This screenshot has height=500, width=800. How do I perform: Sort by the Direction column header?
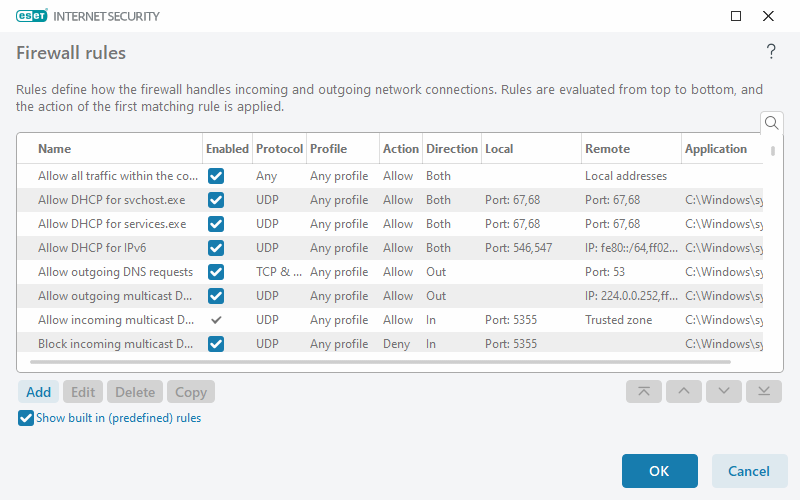click(x=451, y=149)
